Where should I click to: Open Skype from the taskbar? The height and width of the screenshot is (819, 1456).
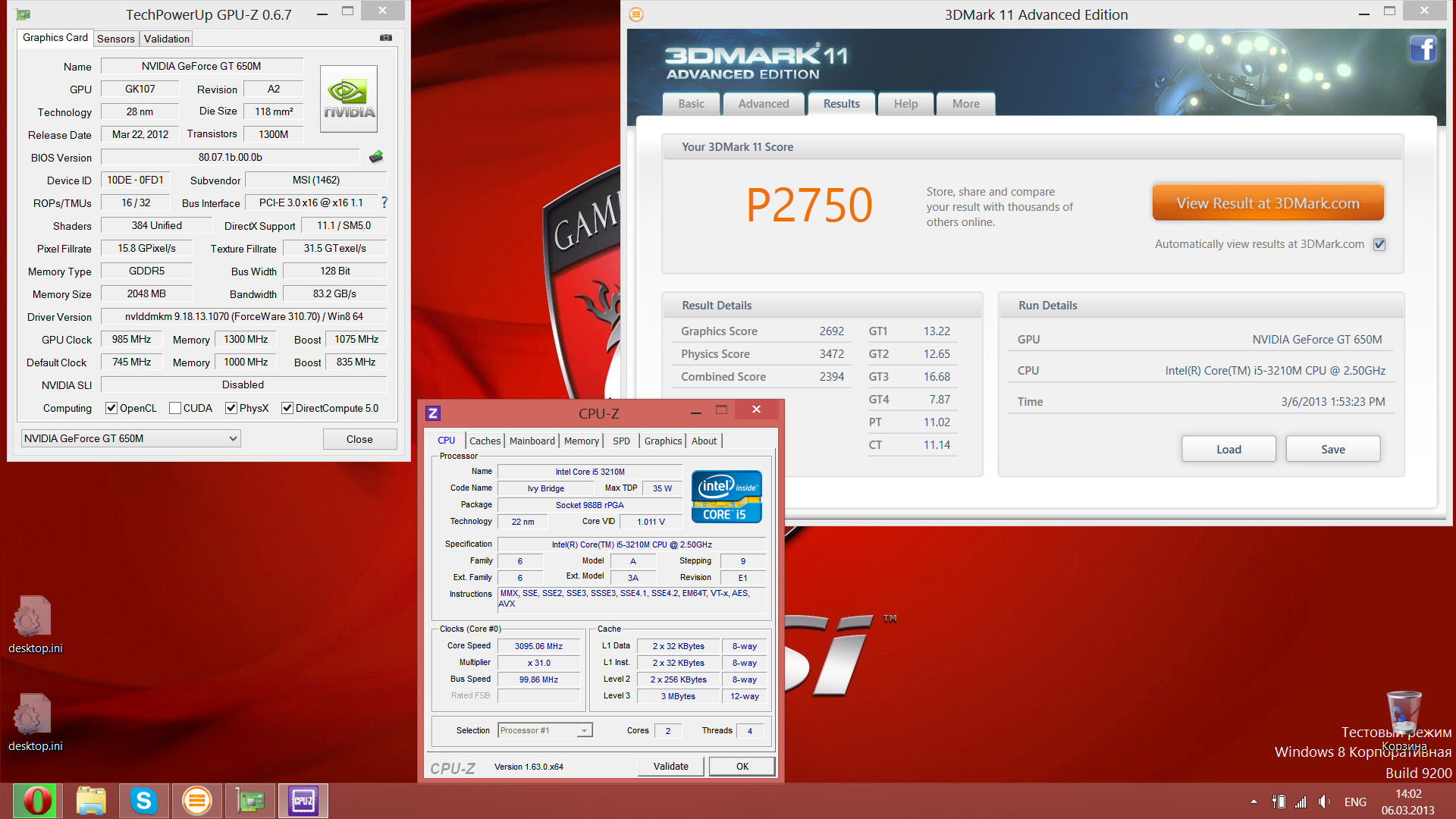click(143, 801)
